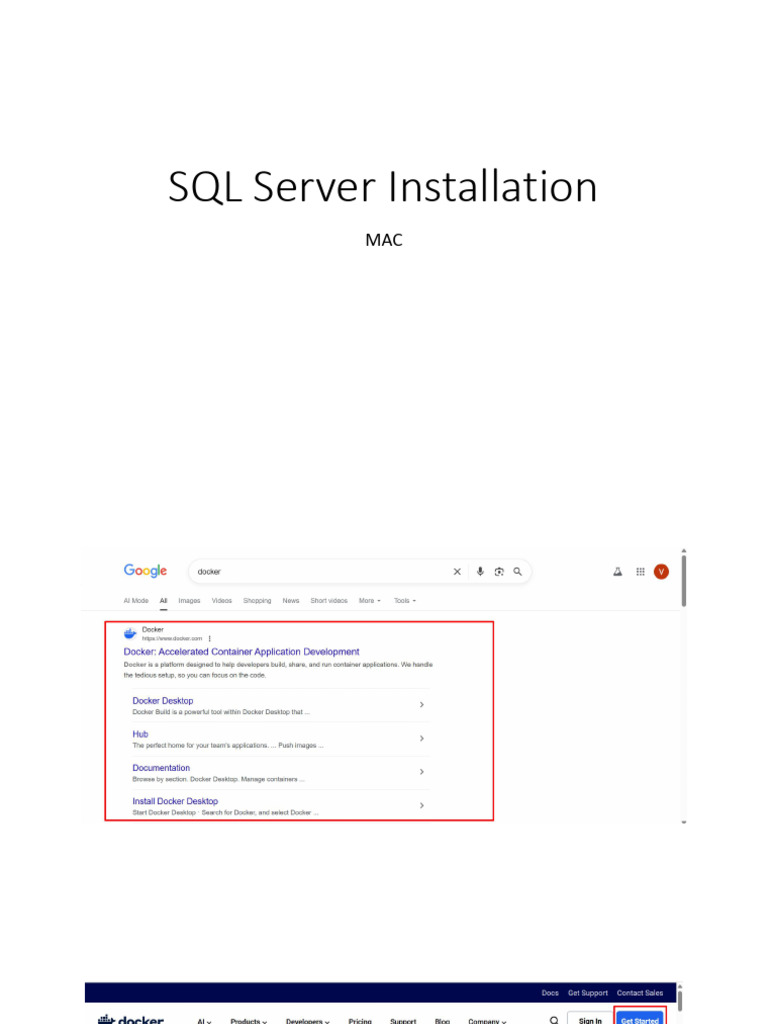The height and width of the screenshot is (1024, 768).
Task: Switch to Short videos tab
Action: 329,601
